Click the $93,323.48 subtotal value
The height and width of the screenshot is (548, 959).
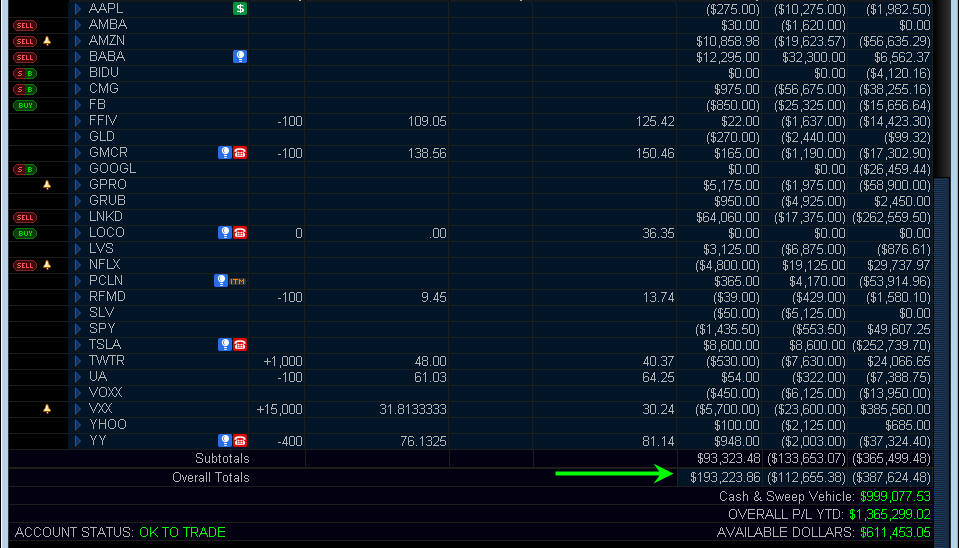(728, 459)
